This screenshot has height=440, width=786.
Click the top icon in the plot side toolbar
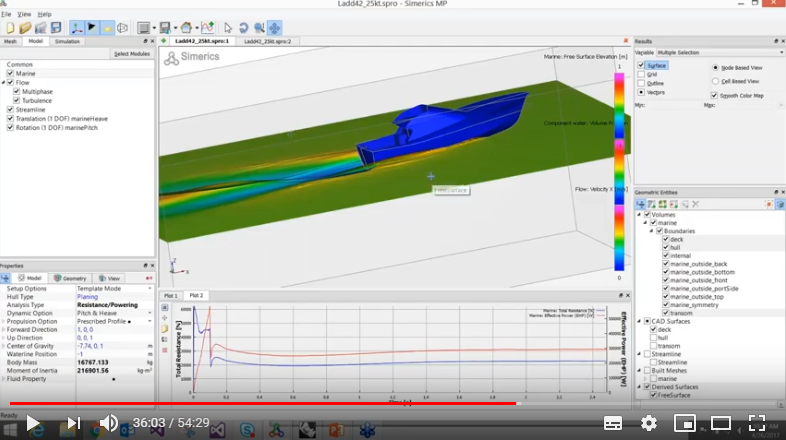[165, 307]
